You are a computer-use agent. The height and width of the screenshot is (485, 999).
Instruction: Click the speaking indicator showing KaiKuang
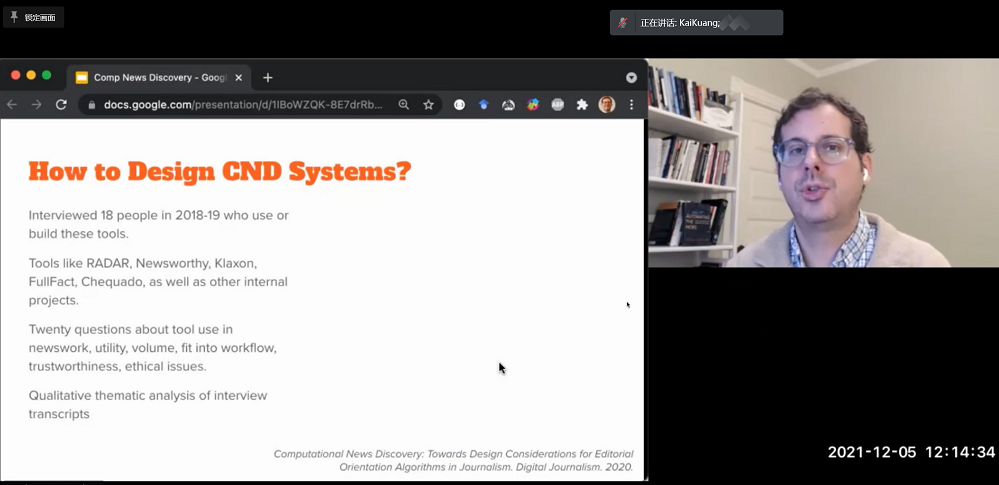tap(696, 22)
